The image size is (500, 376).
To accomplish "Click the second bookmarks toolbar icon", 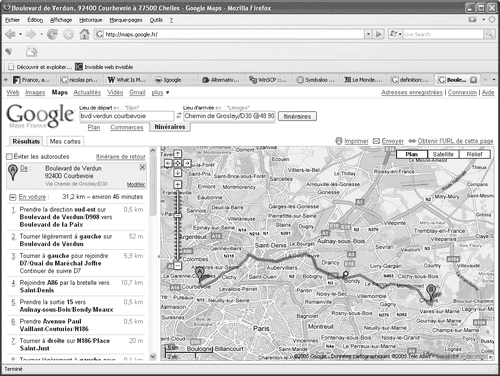I will 32,52.
